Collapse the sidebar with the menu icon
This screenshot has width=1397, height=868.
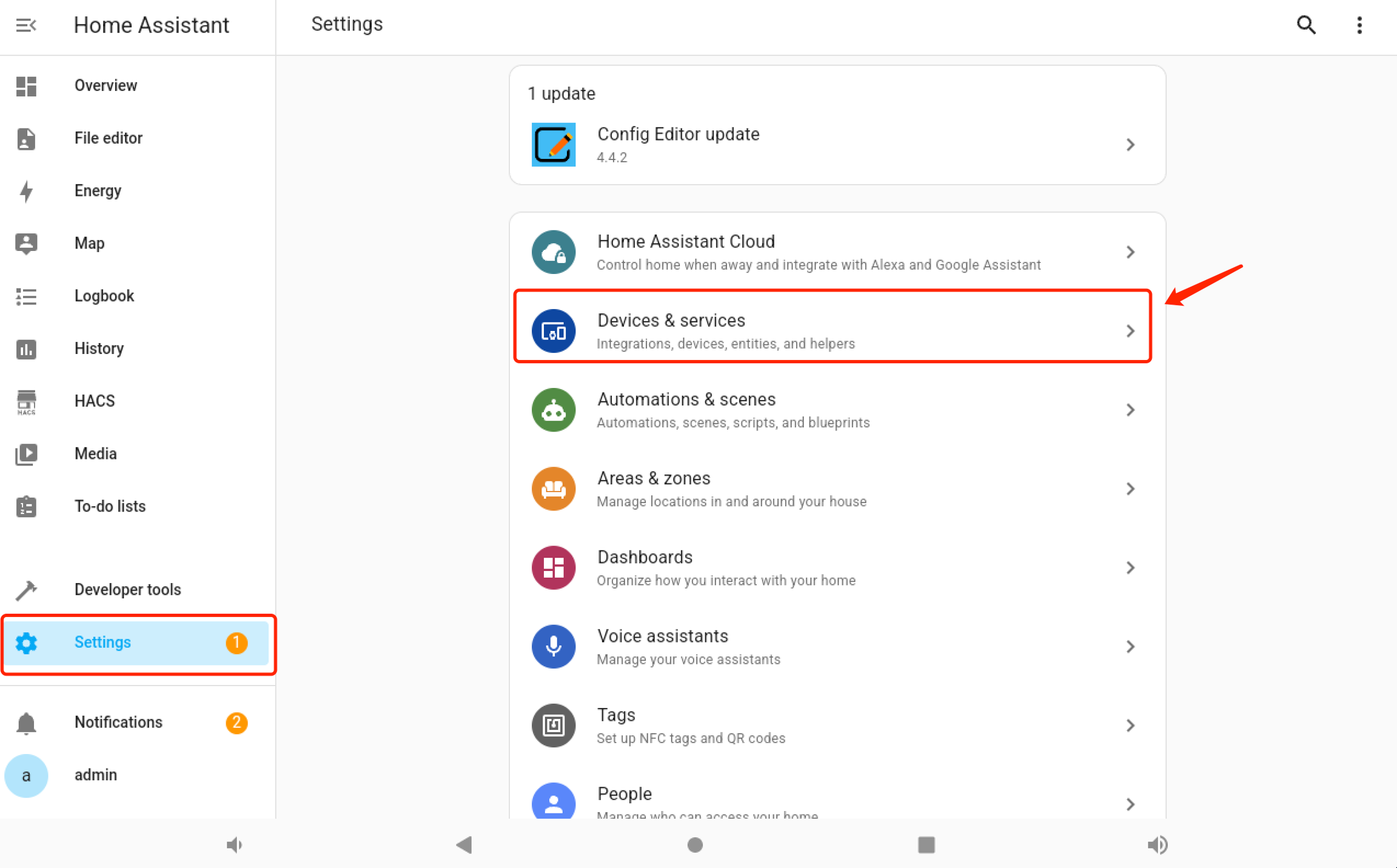[26, 25]
